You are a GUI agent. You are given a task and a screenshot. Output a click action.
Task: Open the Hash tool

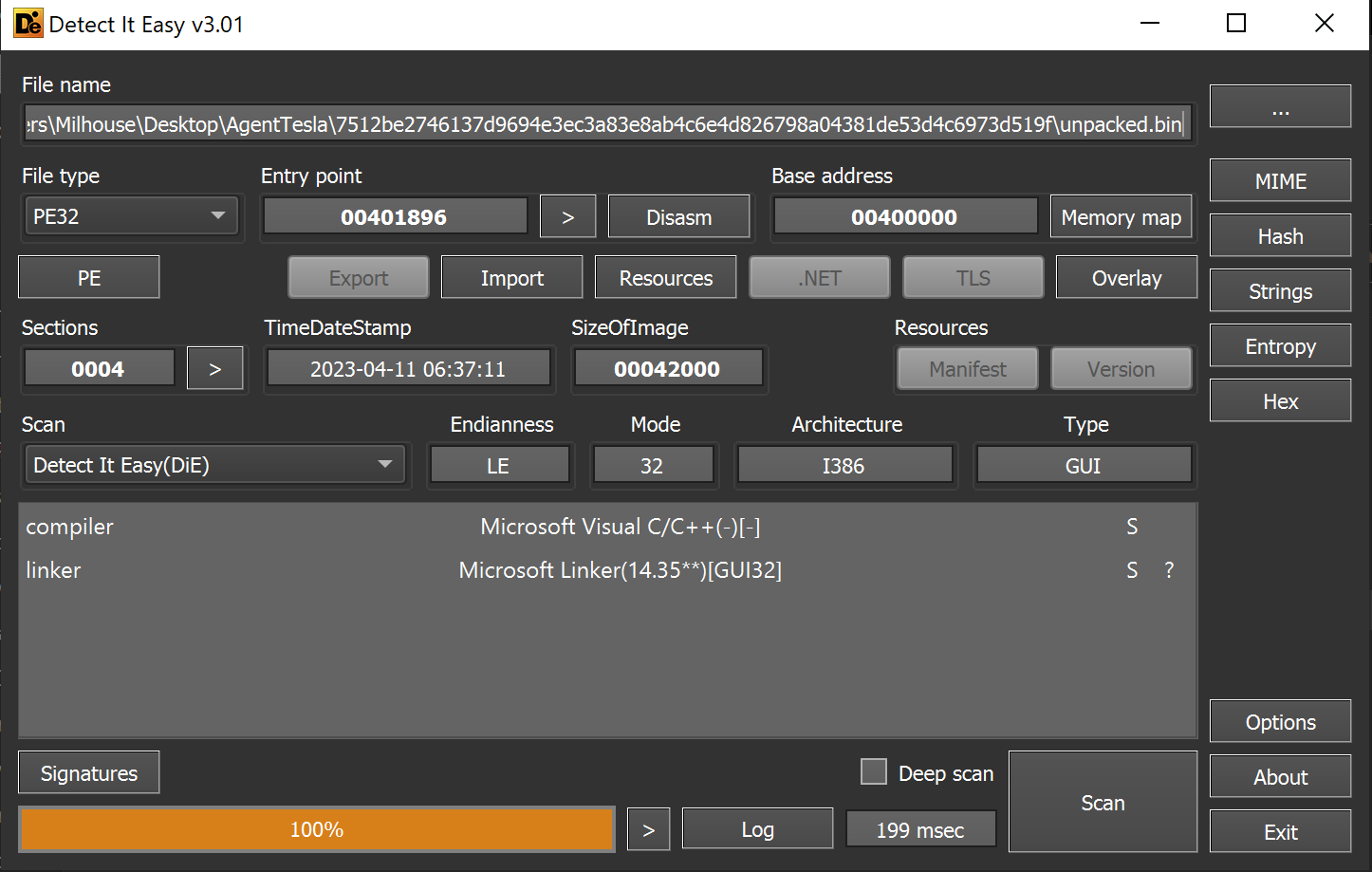coord(1280,235)
